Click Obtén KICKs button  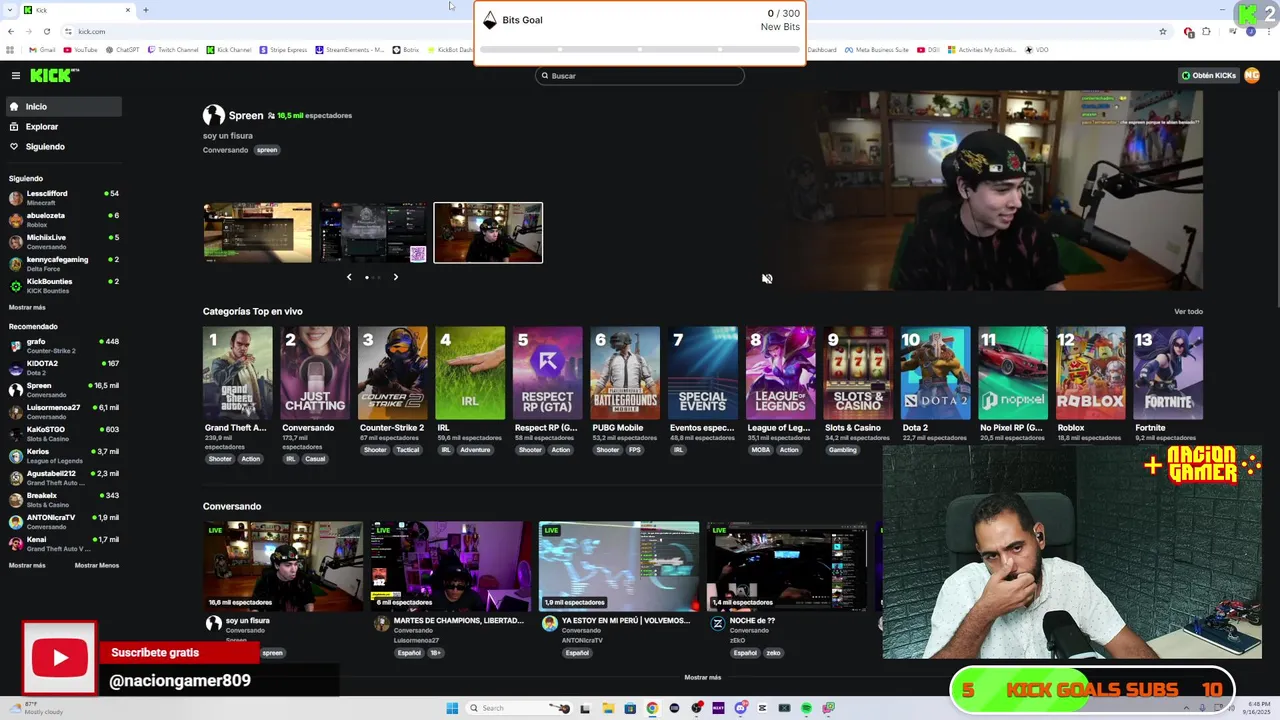1208,75
